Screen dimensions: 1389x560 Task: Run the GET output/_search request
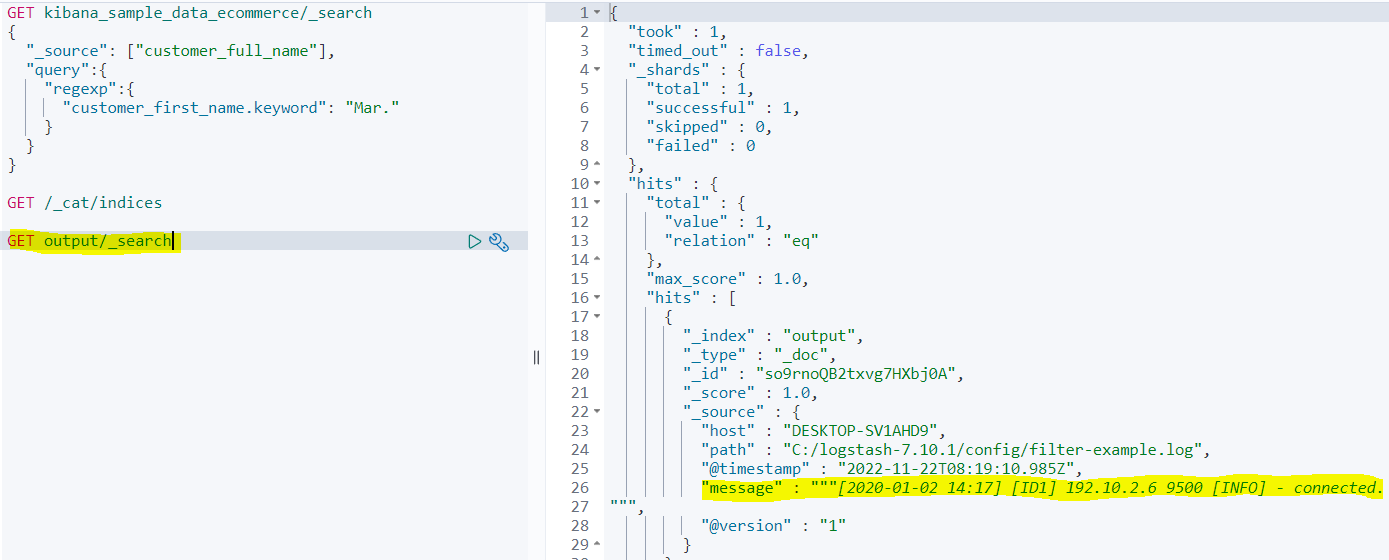(x=475, y=241)
